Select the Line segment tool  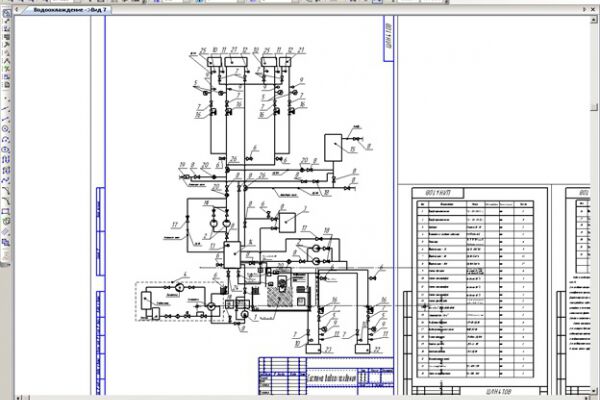click(6, 119)
